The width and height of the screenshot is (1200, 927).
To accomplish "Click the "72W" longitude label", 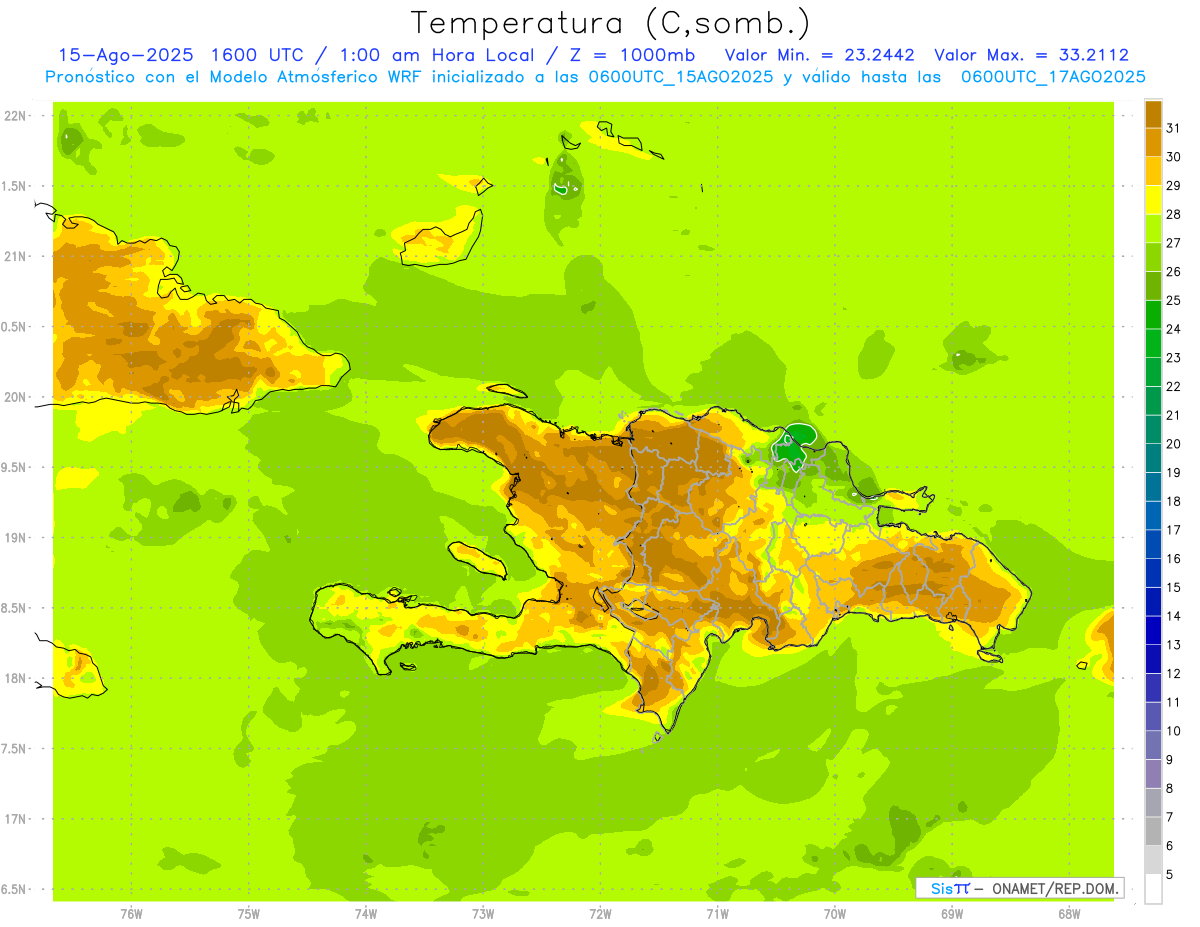I will pos(600,913).
